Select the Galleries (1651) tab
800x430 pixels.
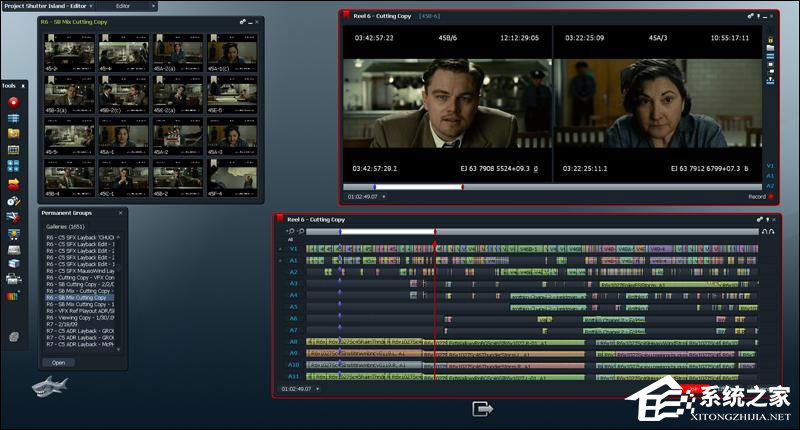tap(65, 226)
